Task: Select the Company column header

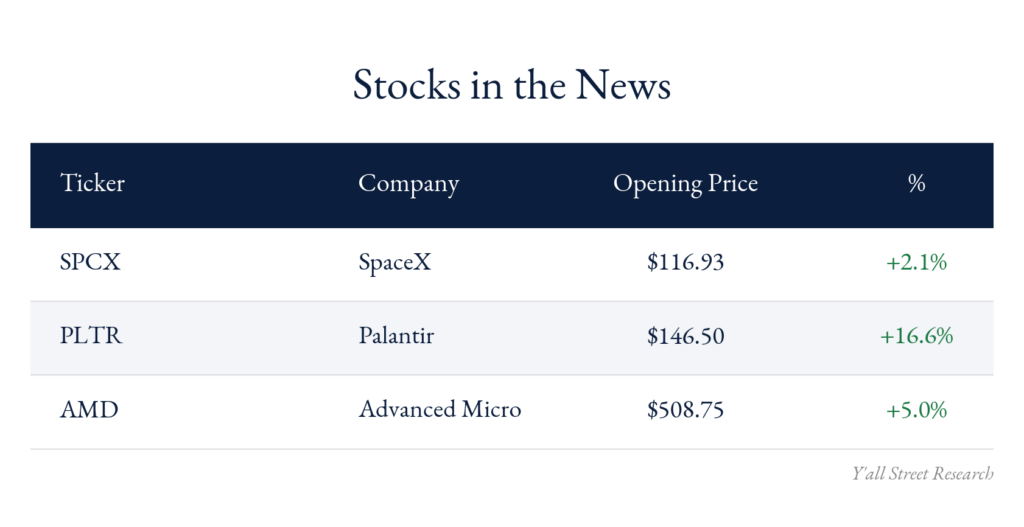Action: coord(408,184)
